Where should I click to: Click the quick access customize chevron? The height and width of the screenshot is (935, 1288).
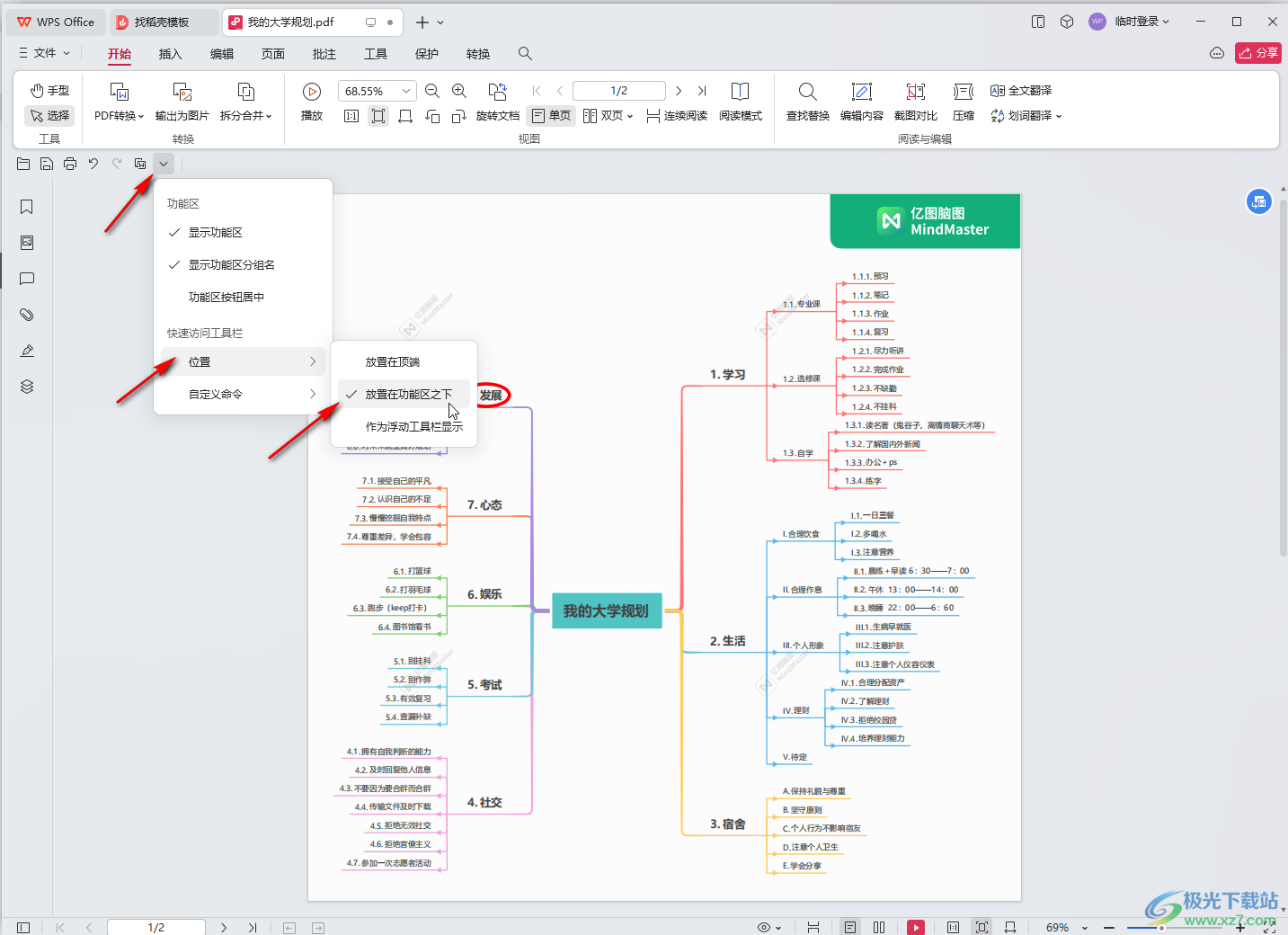click(x=164, y=164)
